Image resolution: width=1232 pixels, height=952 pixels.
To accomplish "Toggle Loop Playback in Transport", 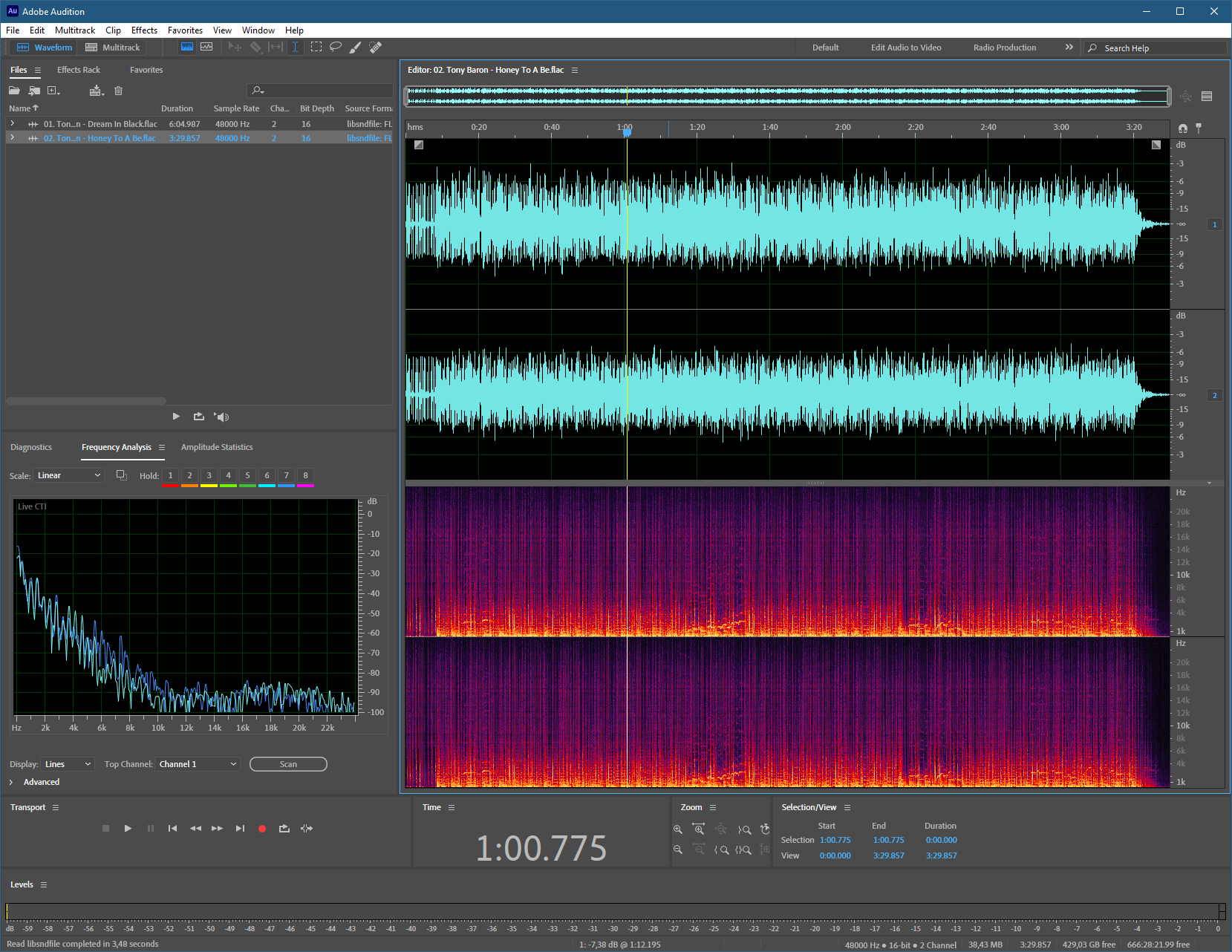I will coord(284,828).
